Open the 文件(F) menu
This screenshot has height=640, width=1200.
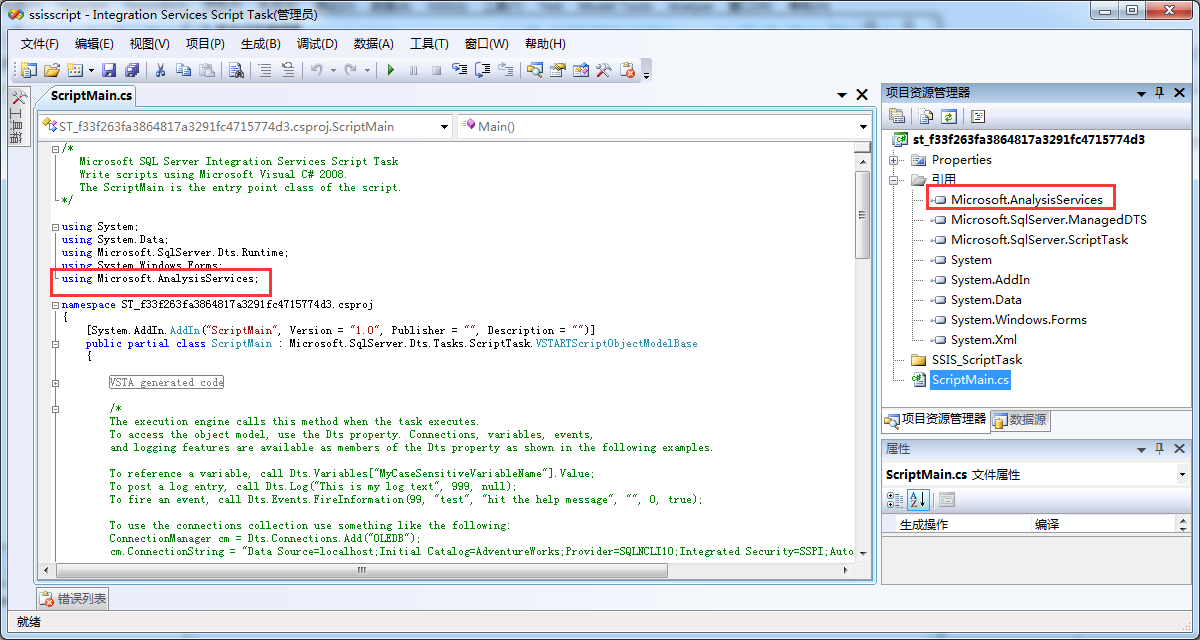[40, 44]
